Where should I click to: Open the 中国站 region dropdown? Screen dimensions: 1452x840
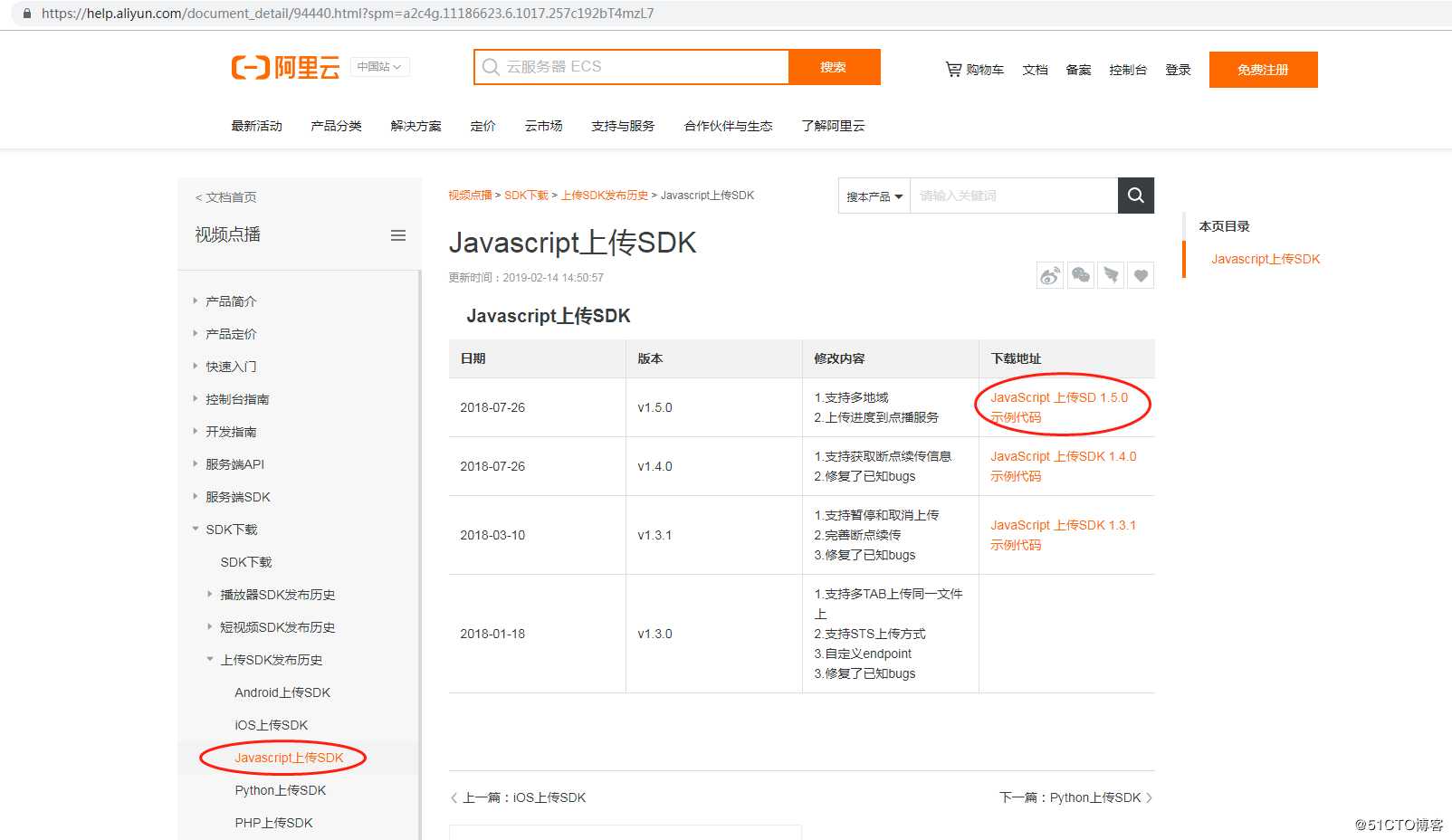379,66
